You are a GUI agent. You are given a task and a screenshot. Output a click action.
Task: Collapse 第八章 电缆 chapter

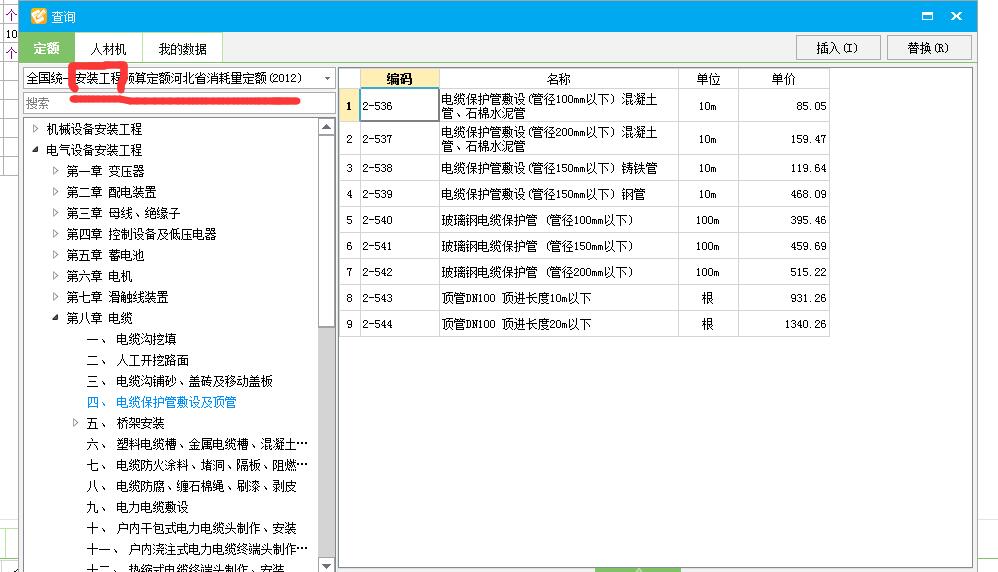[x=55, y=317]
